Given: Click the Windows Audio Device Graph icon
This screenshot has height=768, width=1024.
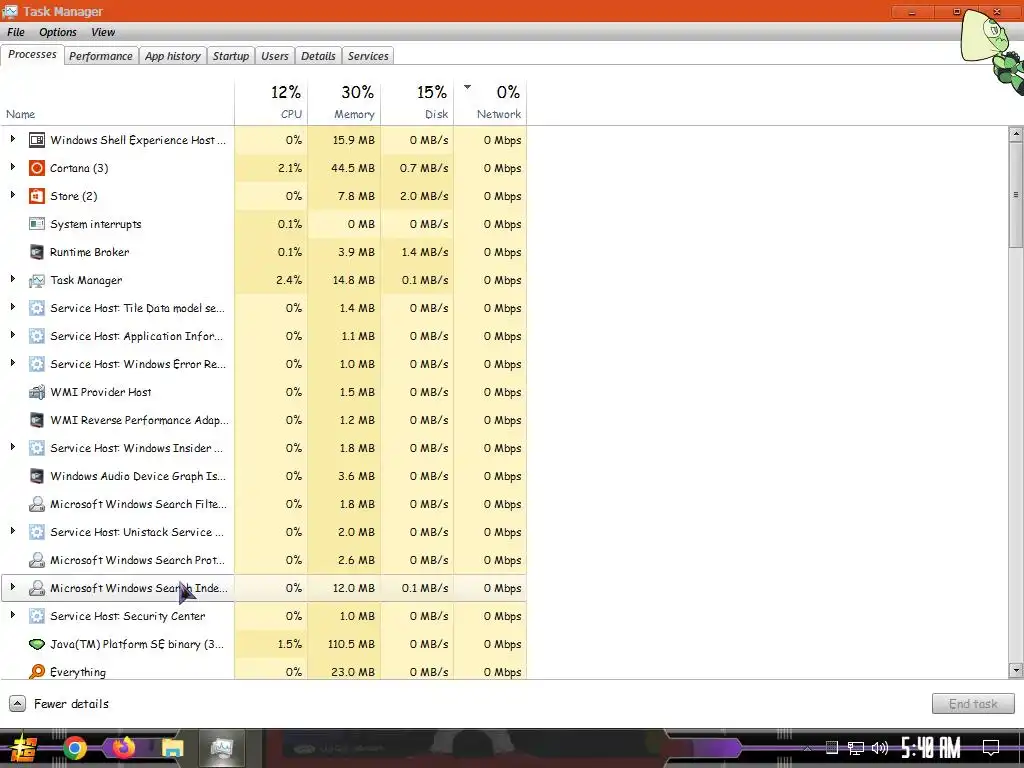Looking at the screenshot, I should pyautogui.click(x=37, y=476).
